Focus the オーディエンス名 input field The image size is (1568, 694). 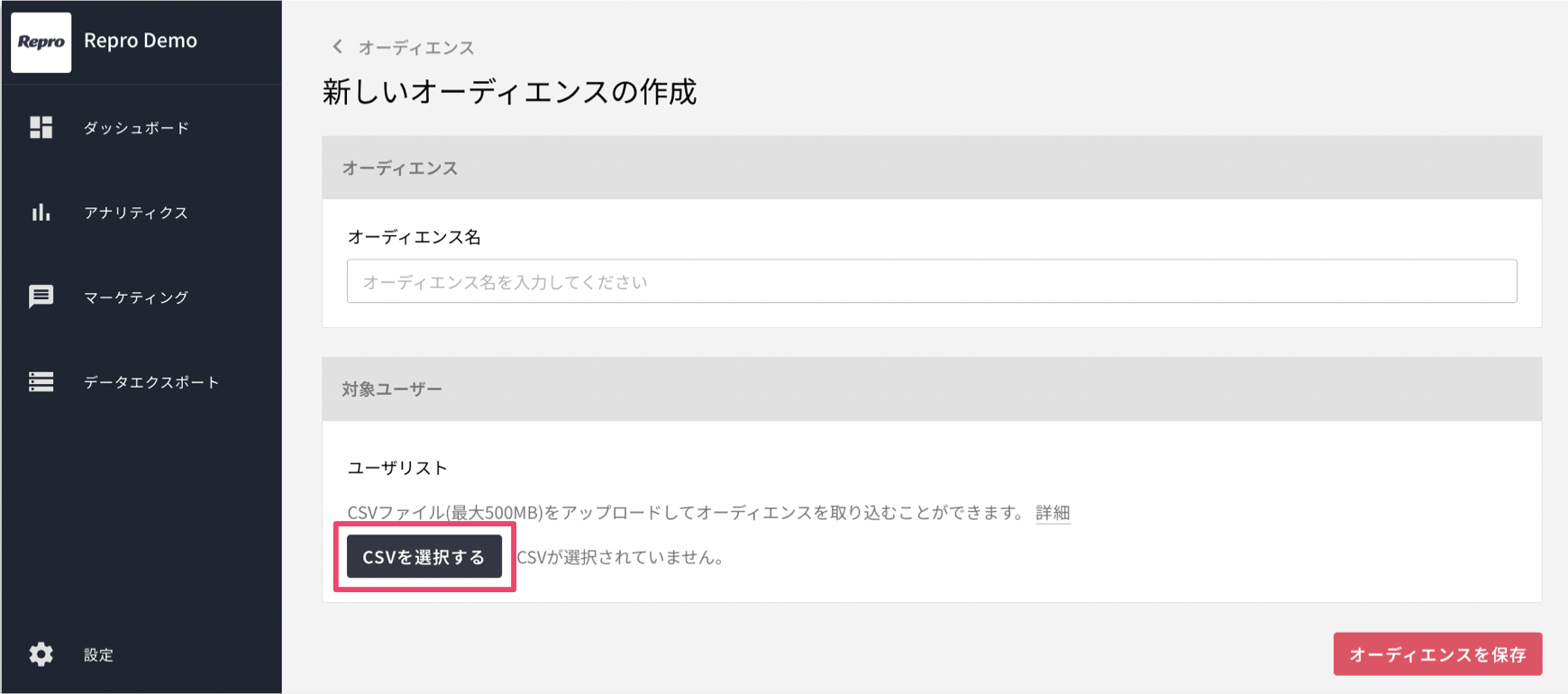(x=932, y=281)
